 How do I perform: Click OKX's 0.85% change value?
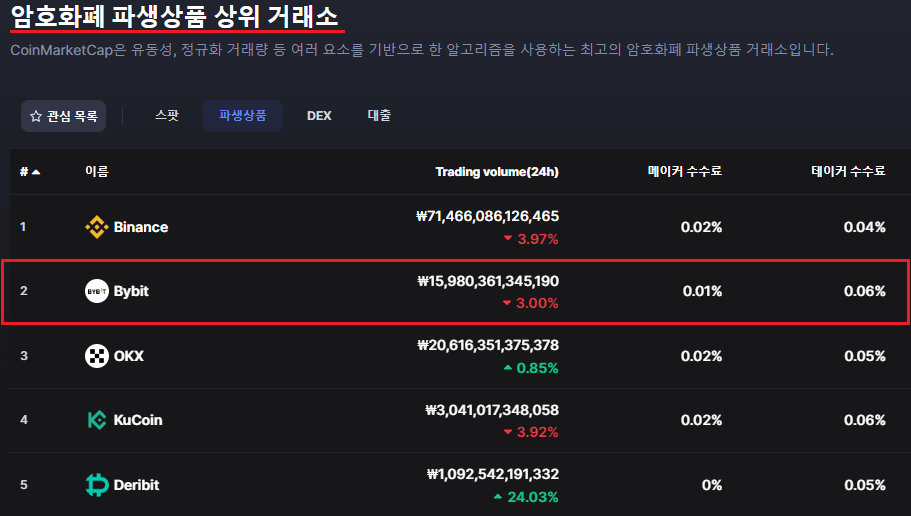tap(531, 368)
